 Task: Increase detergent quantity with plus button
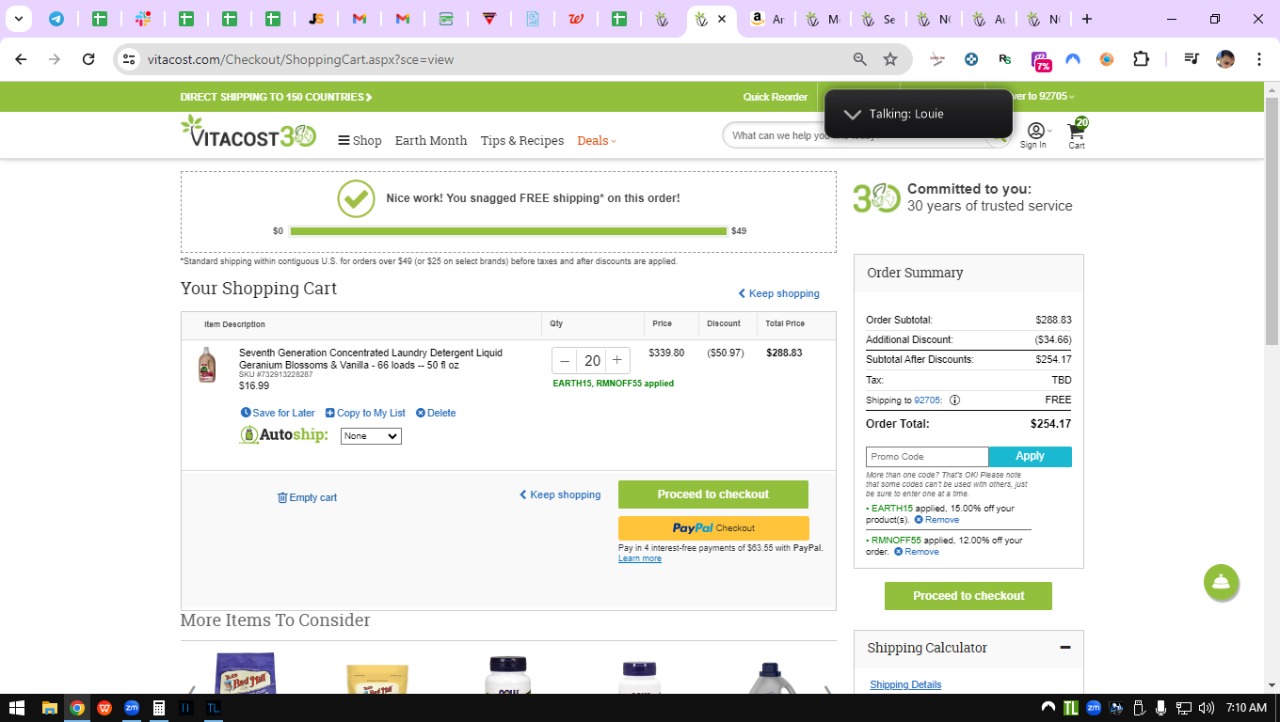pos(617,361)
